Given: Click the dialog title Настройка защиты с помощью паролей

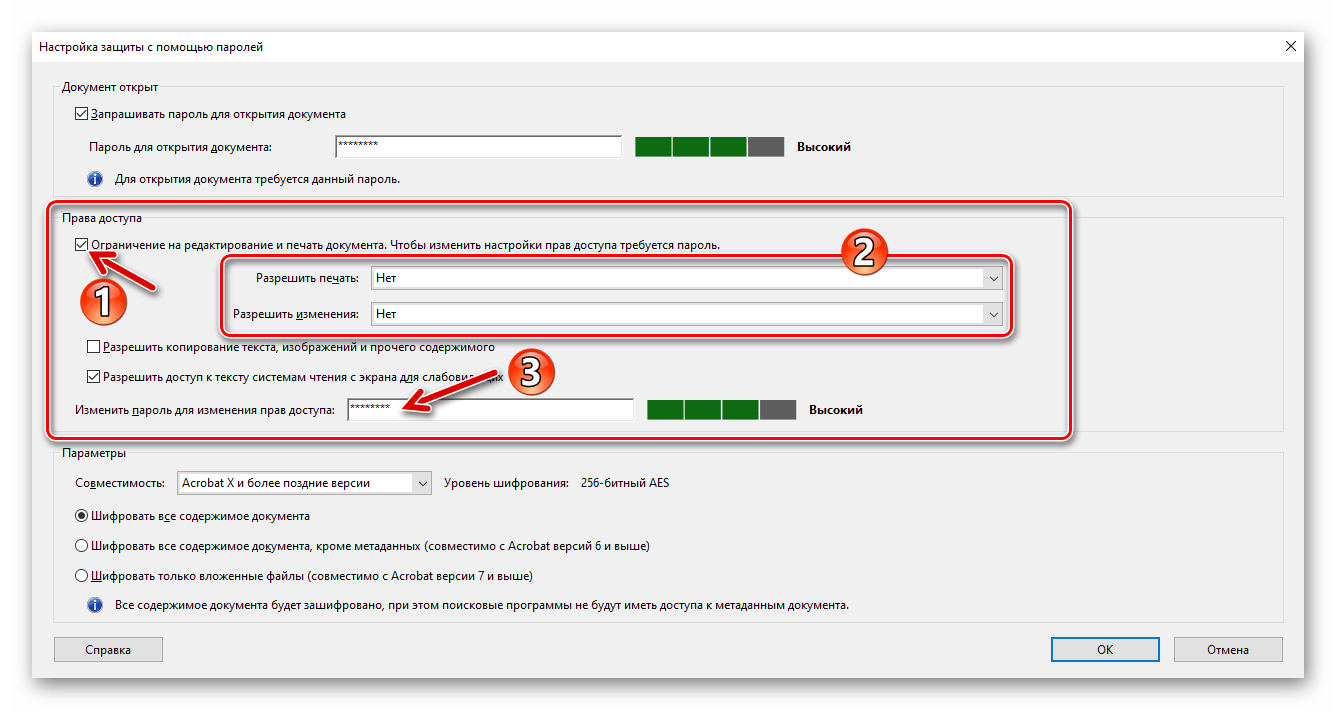Looking at the screenshot, I should [151, 47].
